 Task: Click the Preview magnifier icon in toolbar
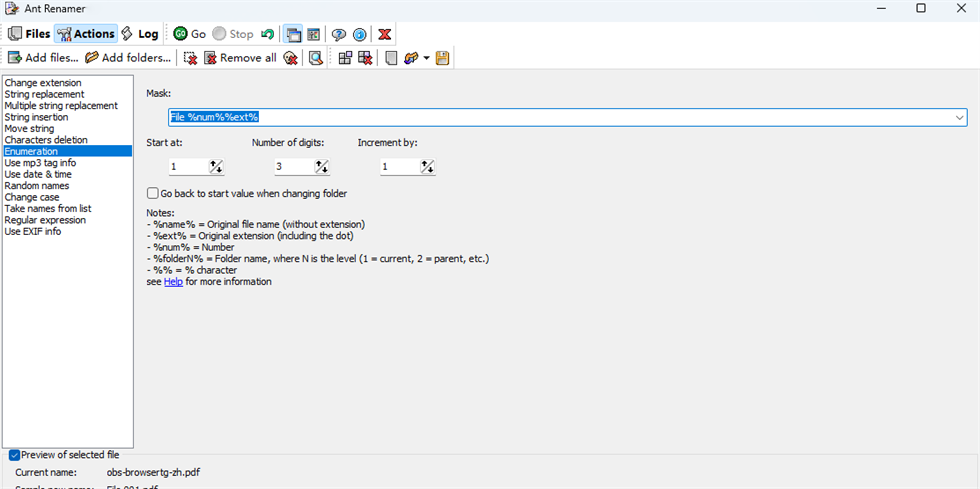(316, 58)
